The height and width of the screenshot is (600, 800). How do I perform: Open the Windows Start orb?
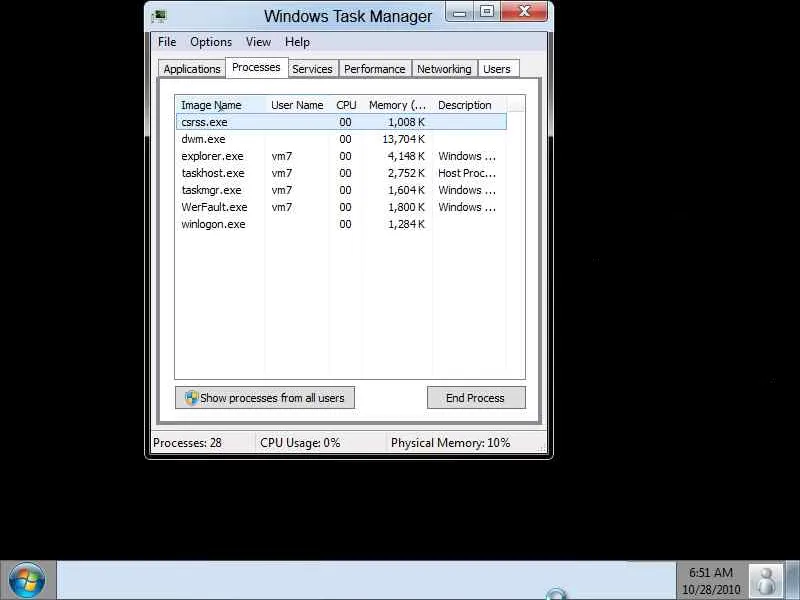pos(27,580)
